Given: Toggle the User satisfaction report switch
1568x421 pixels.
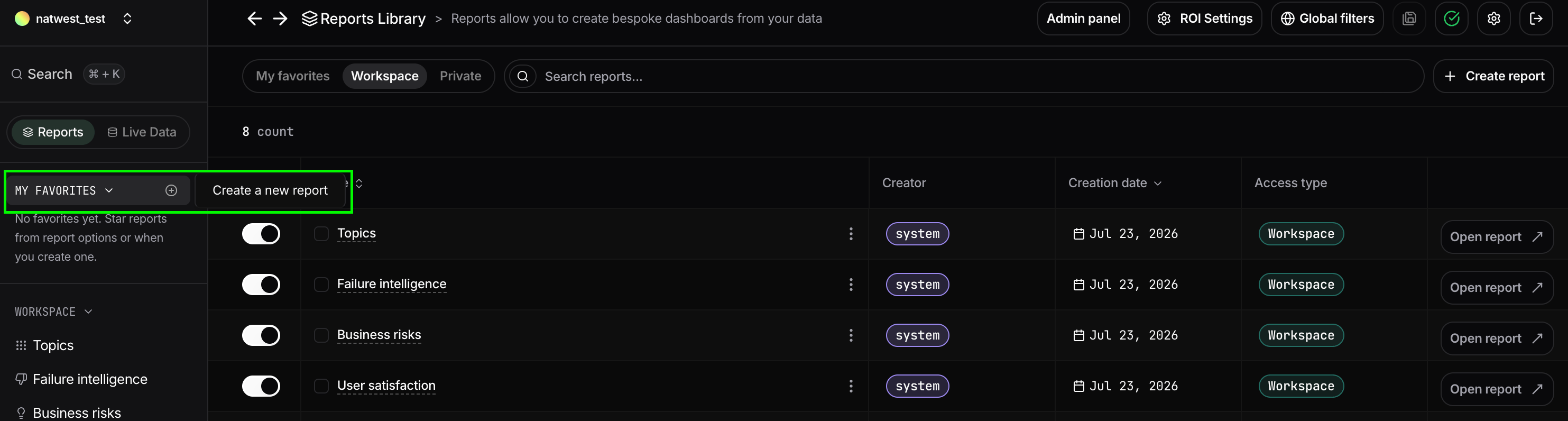Looking at the screenshot, I should point(261,386).
